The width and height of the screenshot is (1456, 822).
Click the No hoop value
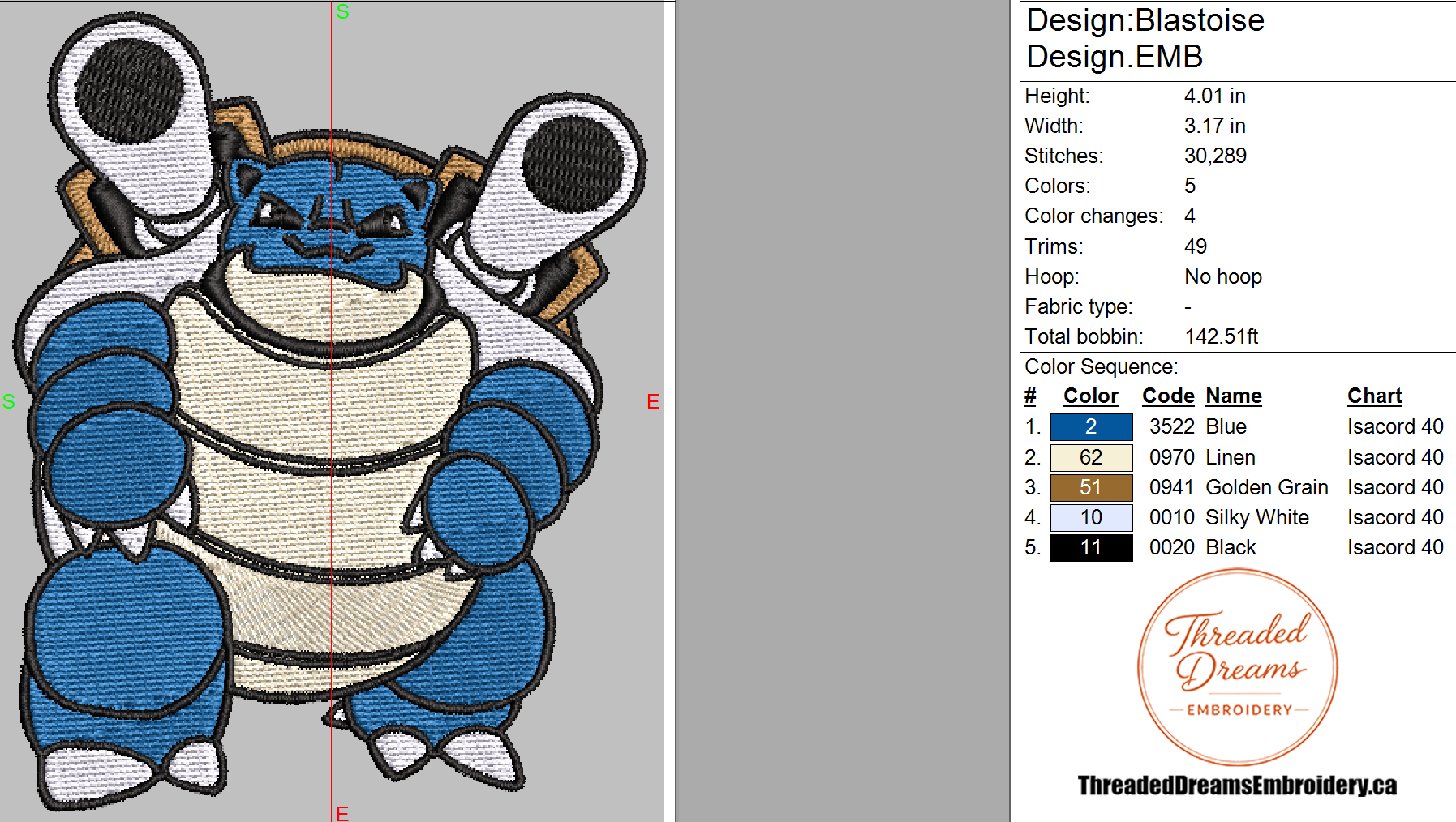click(1223, 276)
